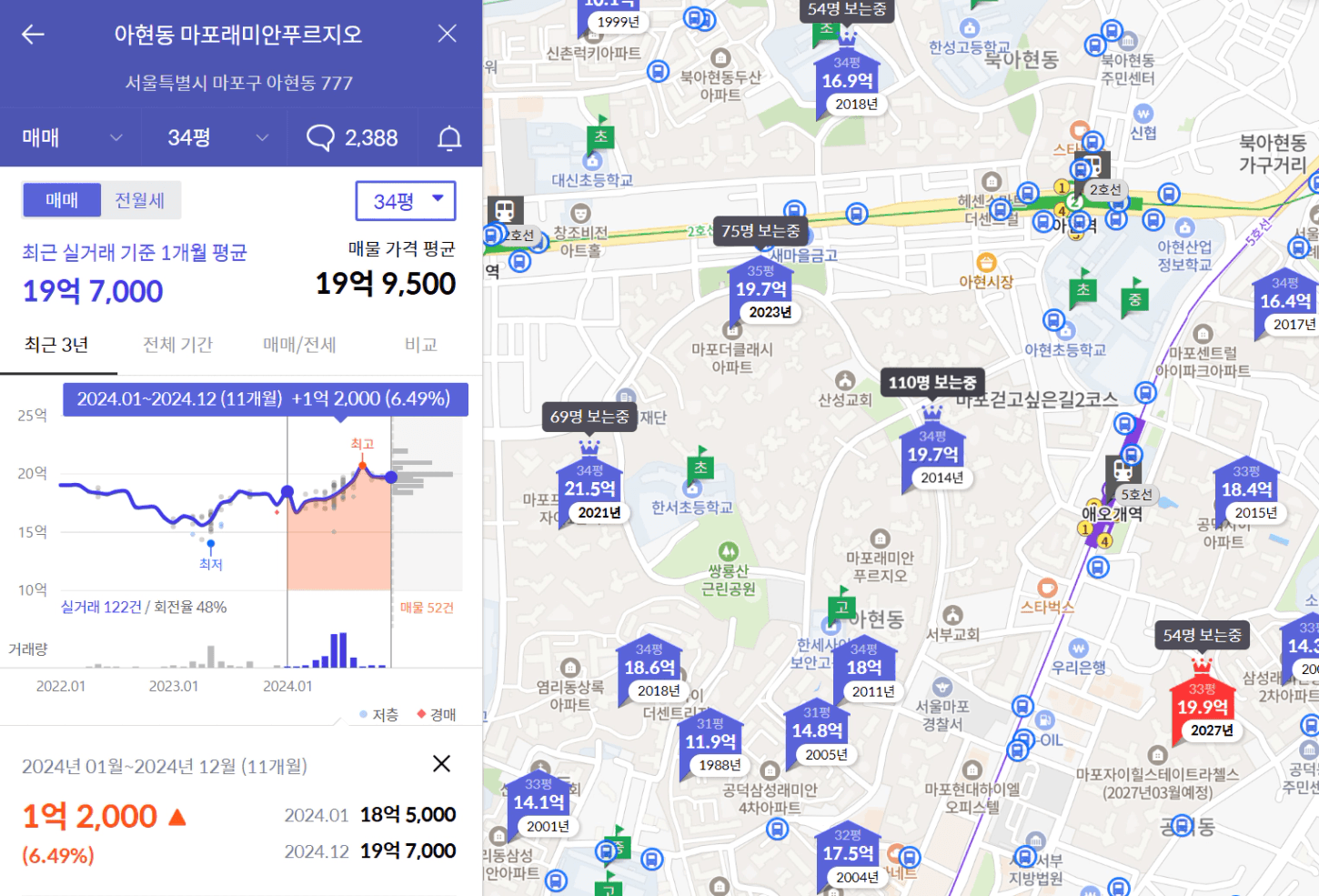This screenshot has width=1319, height=896.
Task: Click the 110명 보는중 tooltip
Action: [x=932, y=383]
